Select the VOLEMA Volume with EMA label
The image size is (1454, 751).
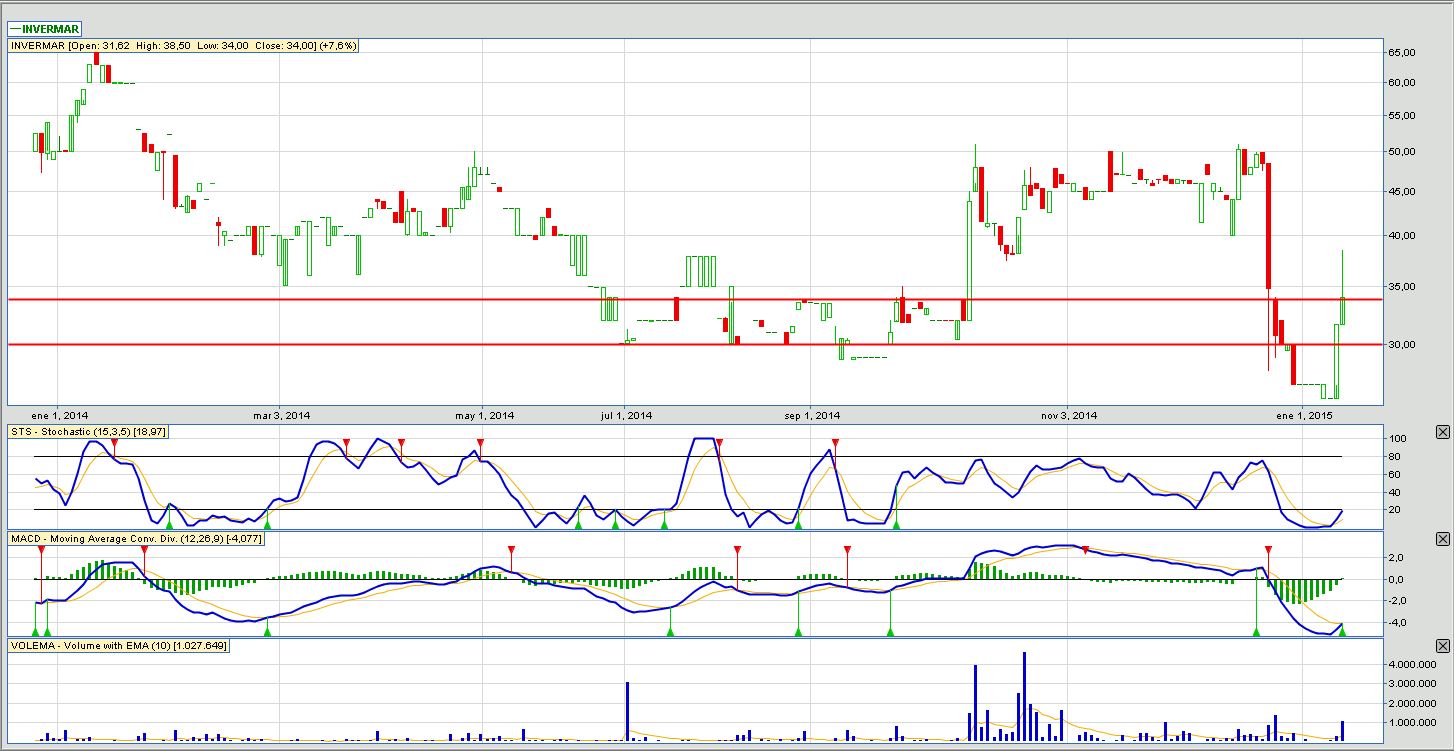(x=118, y=646)
